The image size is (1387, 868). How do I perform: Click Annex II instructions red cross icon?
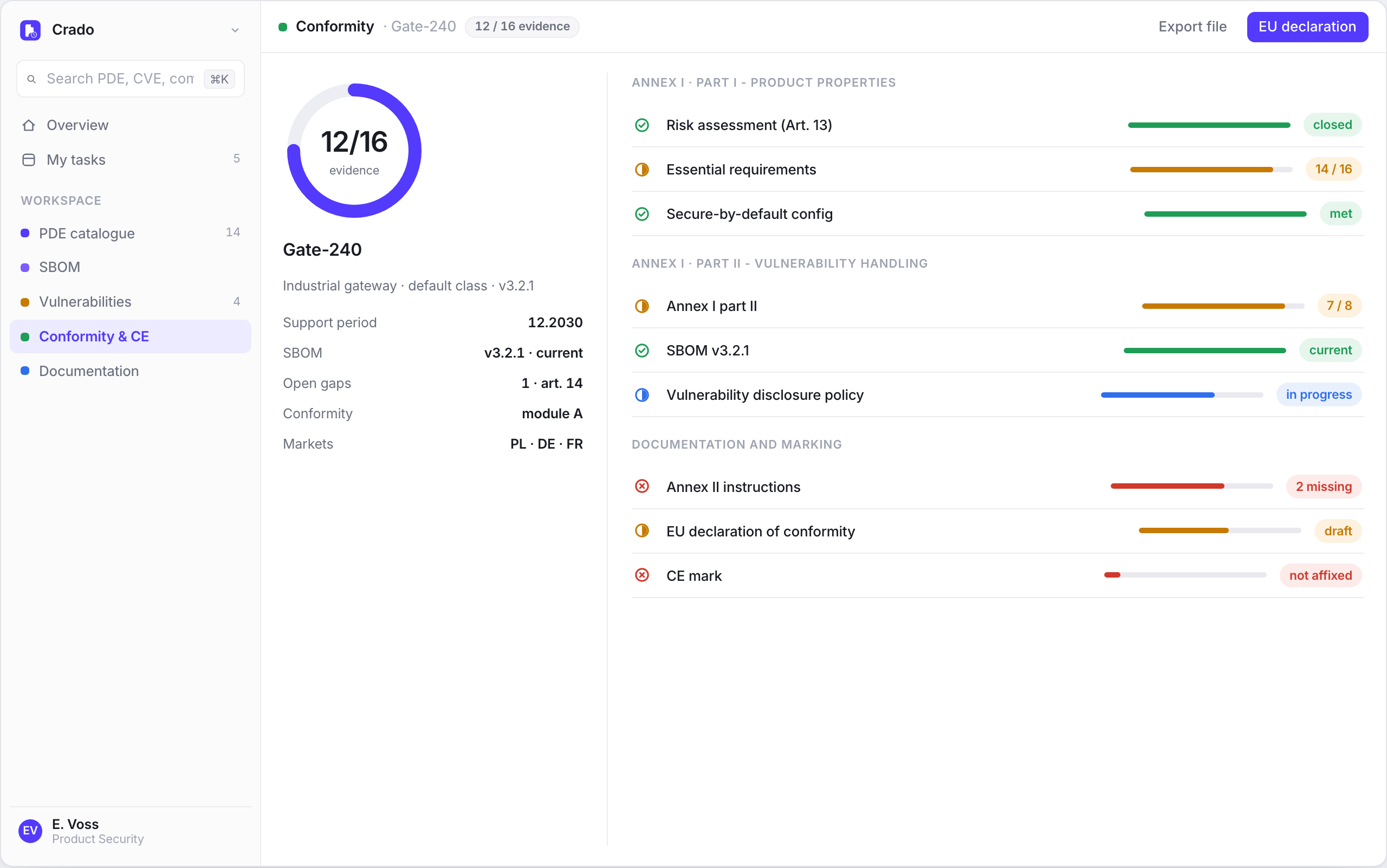pos(642,487)
